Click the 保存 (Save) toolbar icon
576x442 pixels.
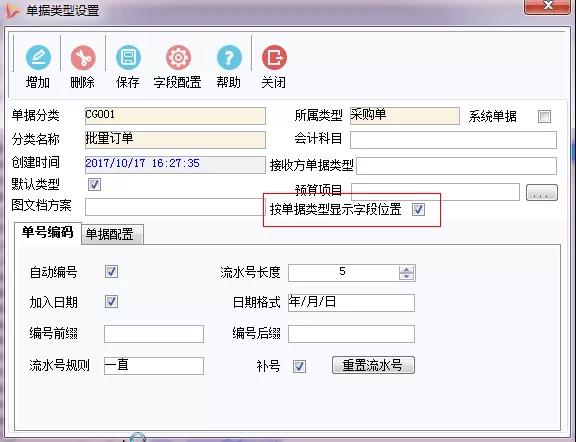coord(128,57)
